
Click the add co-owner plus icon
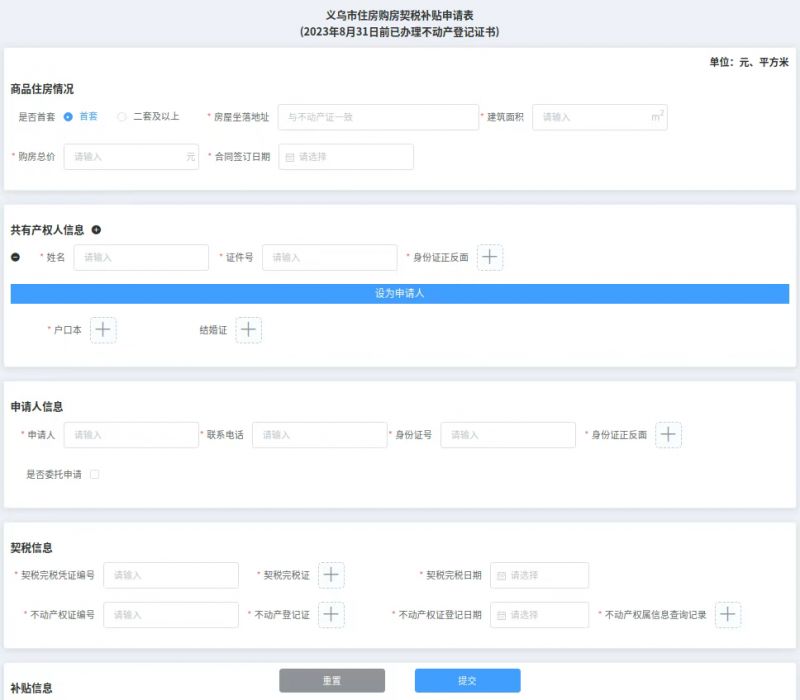click(96, 230)
